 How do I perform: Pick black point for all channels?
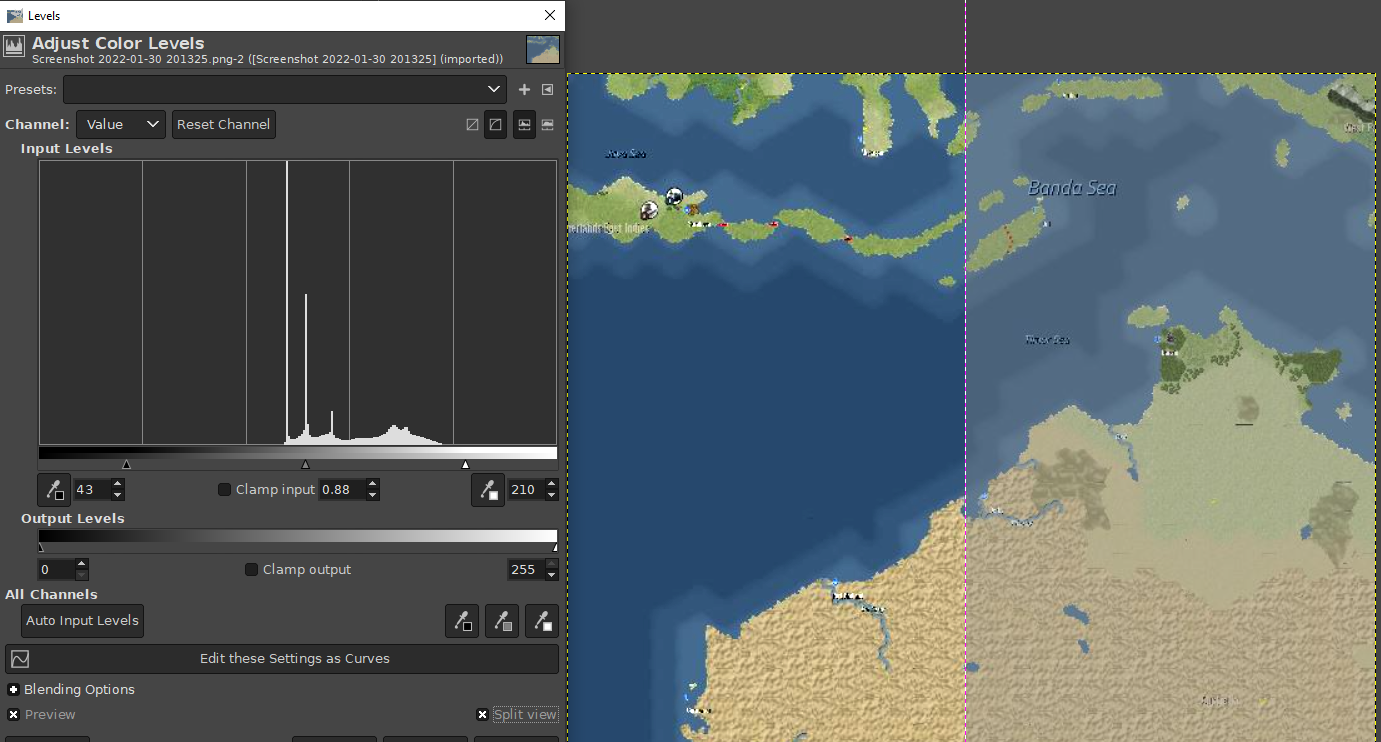tap(462, 621)
